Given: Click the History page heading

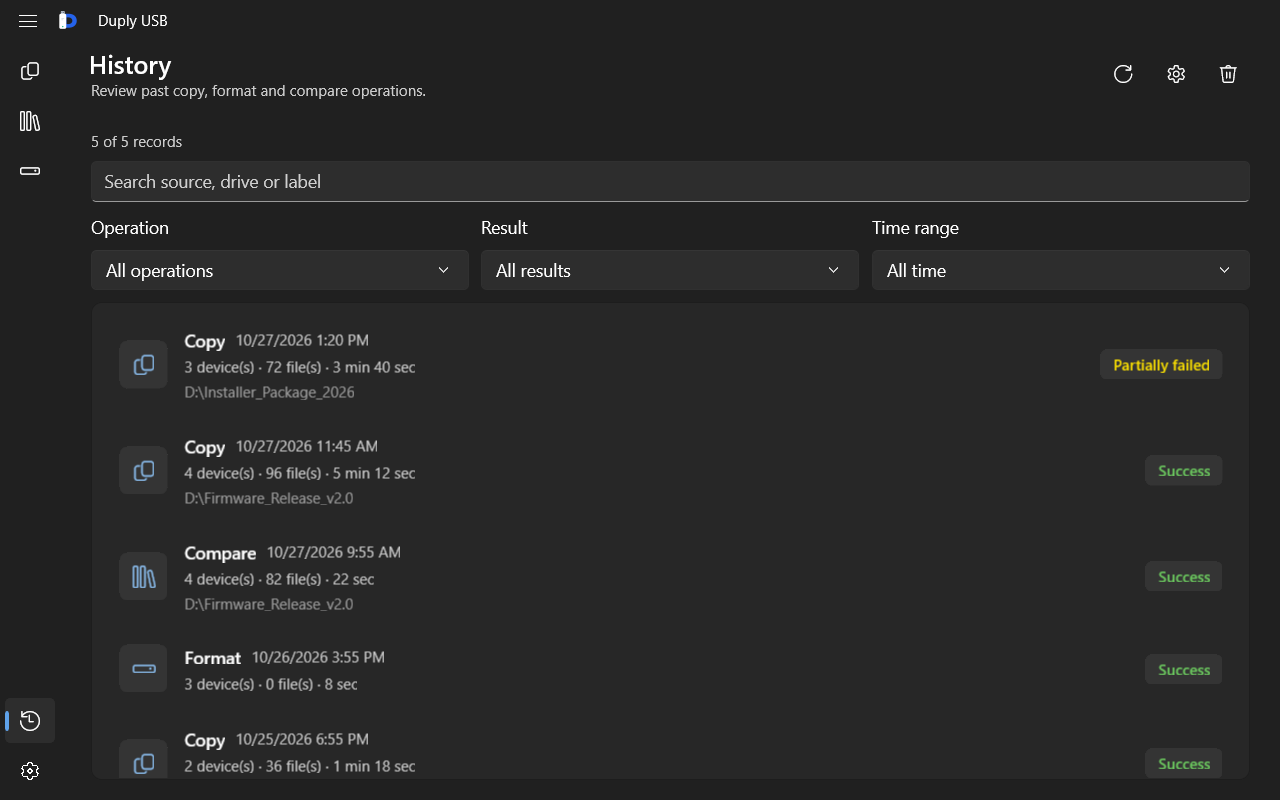Looking at the screenshot, I should (130, 65).
